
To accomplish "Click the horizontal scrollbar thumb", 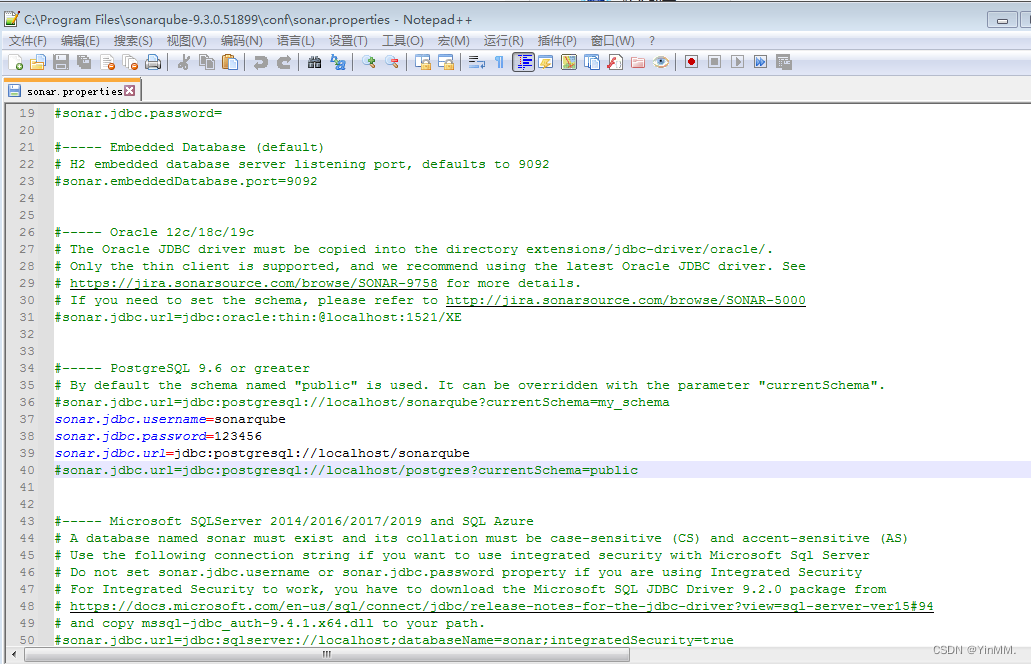I will tap(327, 654).
